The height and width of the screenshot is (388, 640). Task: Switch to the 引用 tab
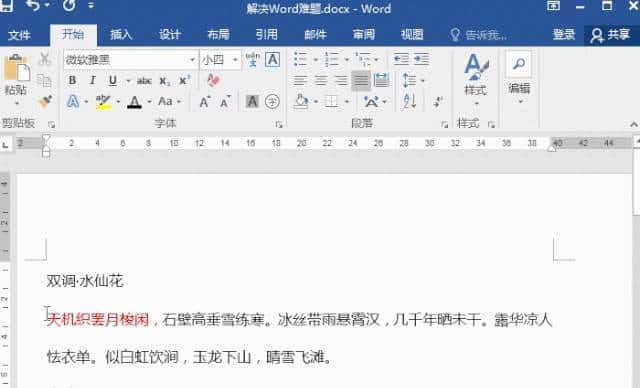coord(267,35)
